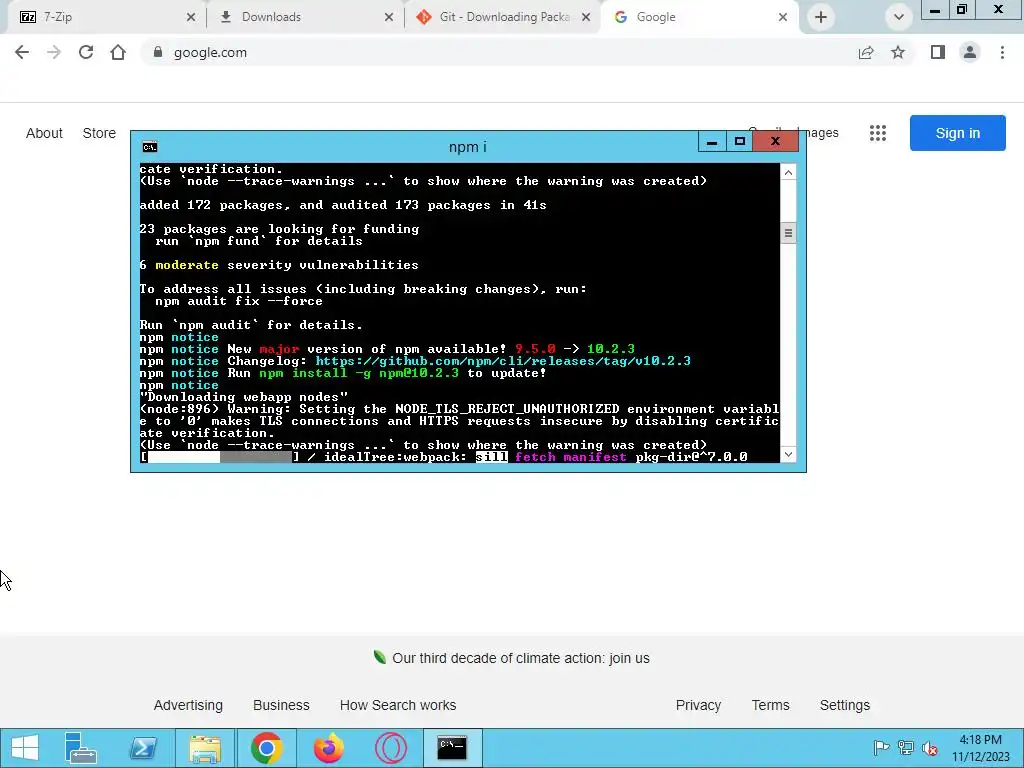This screenshot has height=768, width=1024.
Task: Open File Explorer from the taskbar
Action: coord(204,748)
